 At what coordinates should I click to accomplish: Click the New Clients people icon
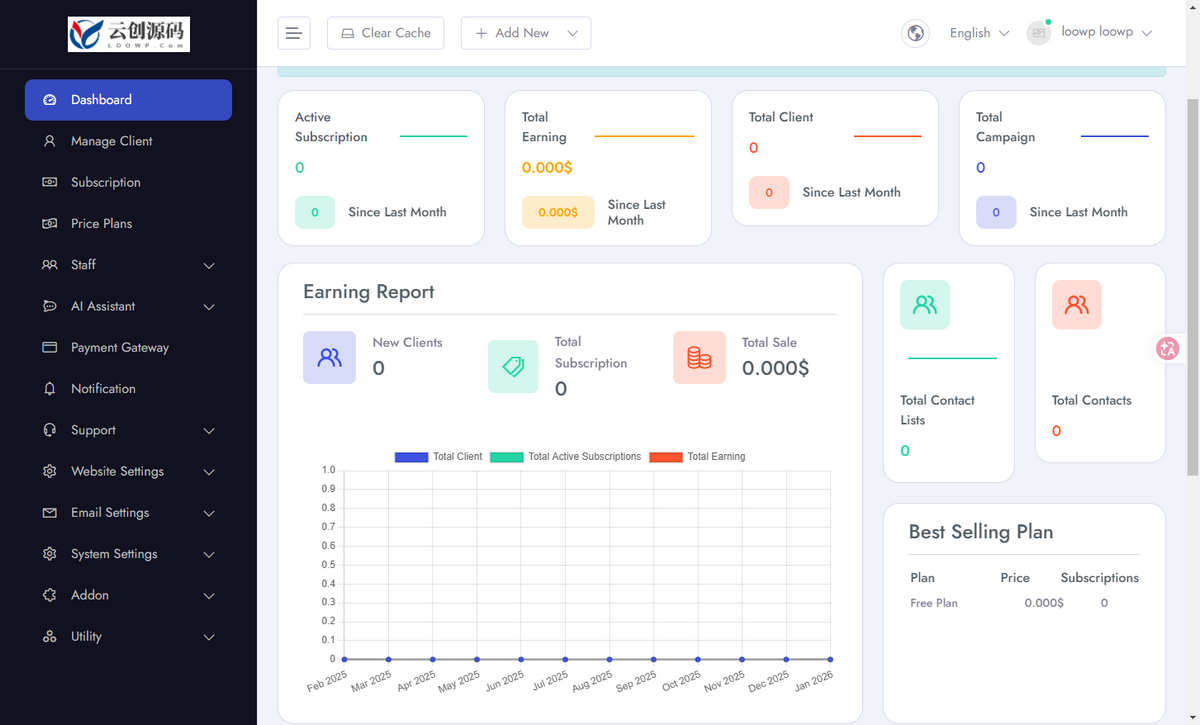329,357
